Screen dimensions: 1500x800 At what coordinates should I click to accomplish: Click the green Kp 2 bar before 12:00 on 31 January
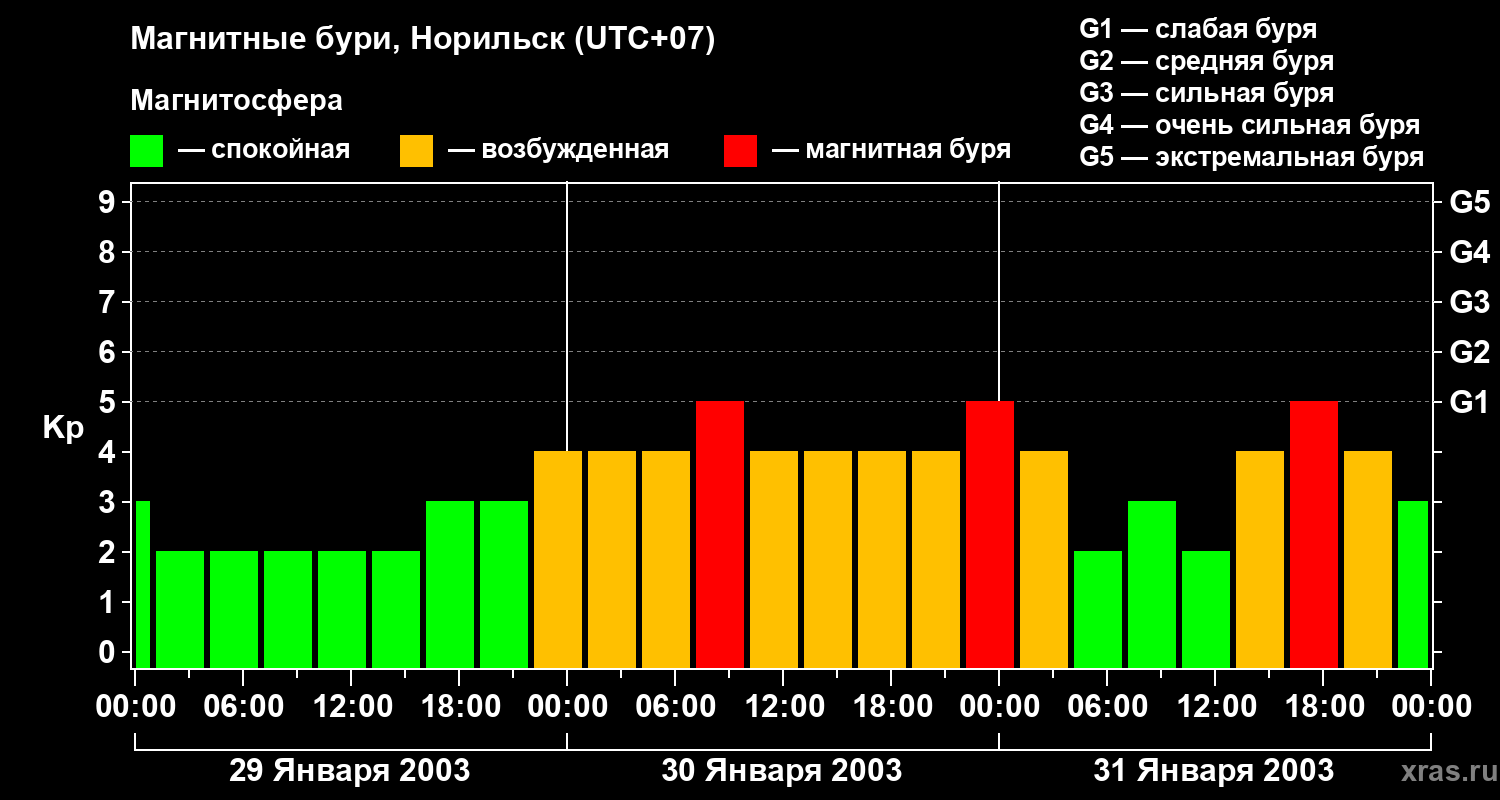1206,610
